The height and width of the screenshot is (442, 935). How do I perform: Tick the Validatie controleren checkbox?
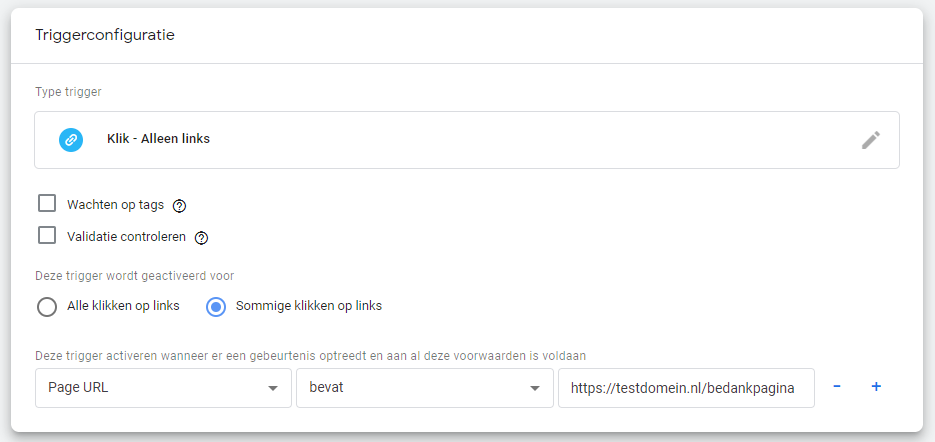tap(47, 236)
